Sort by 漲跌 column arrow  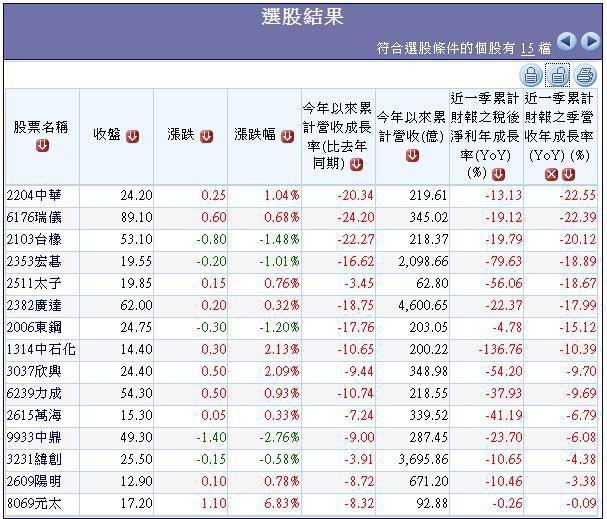click(x=206, y=136)
